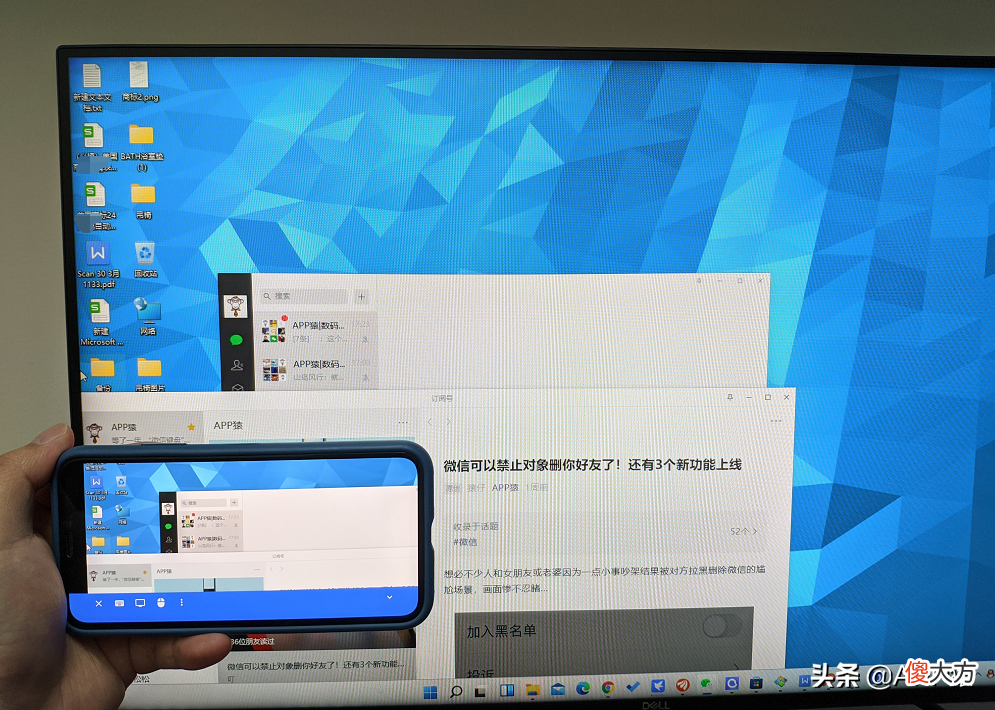Open article pane three-dot menu on monitor

[x=775, y=421]
